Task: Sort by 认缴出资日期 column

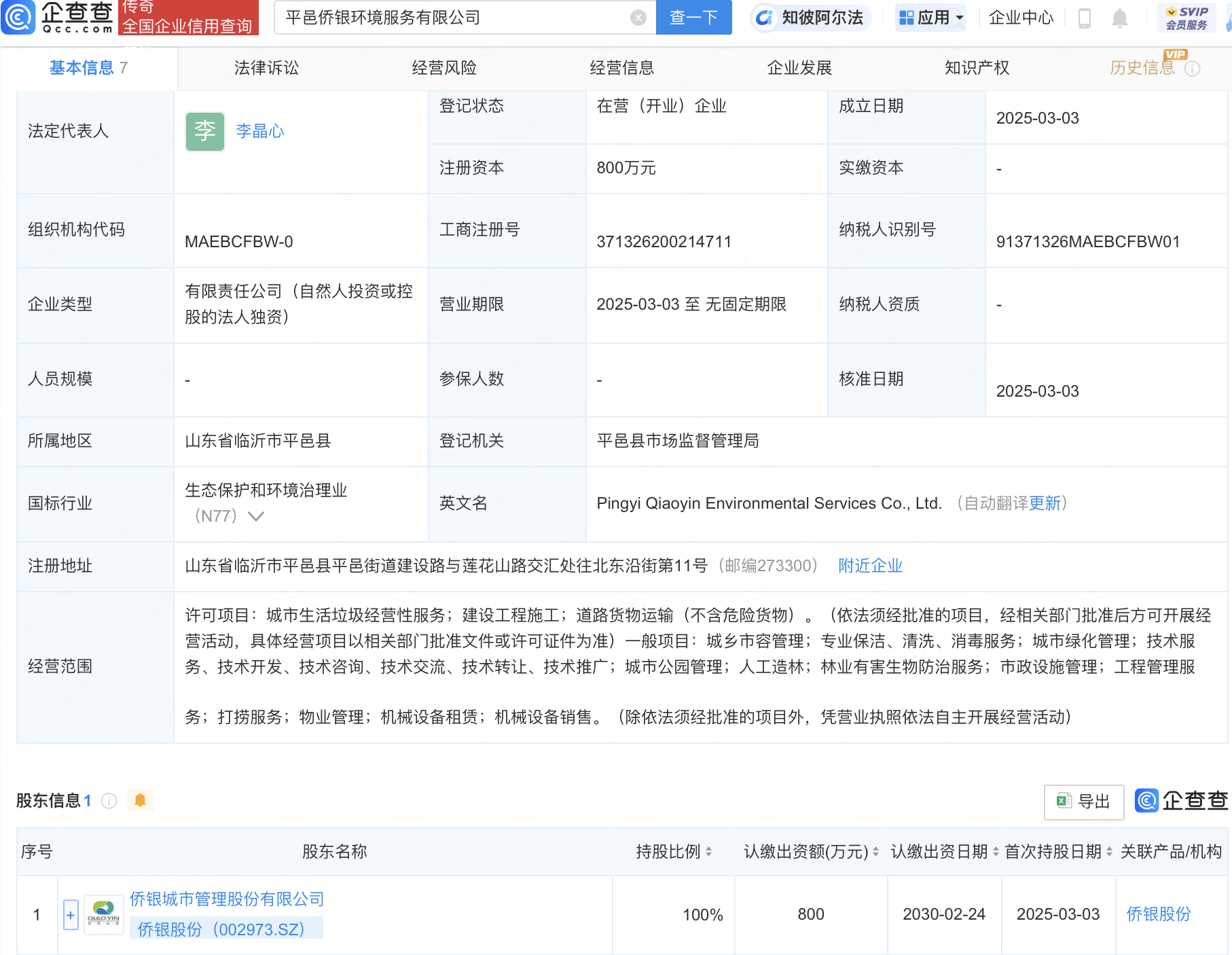Action: click(996, 852)
